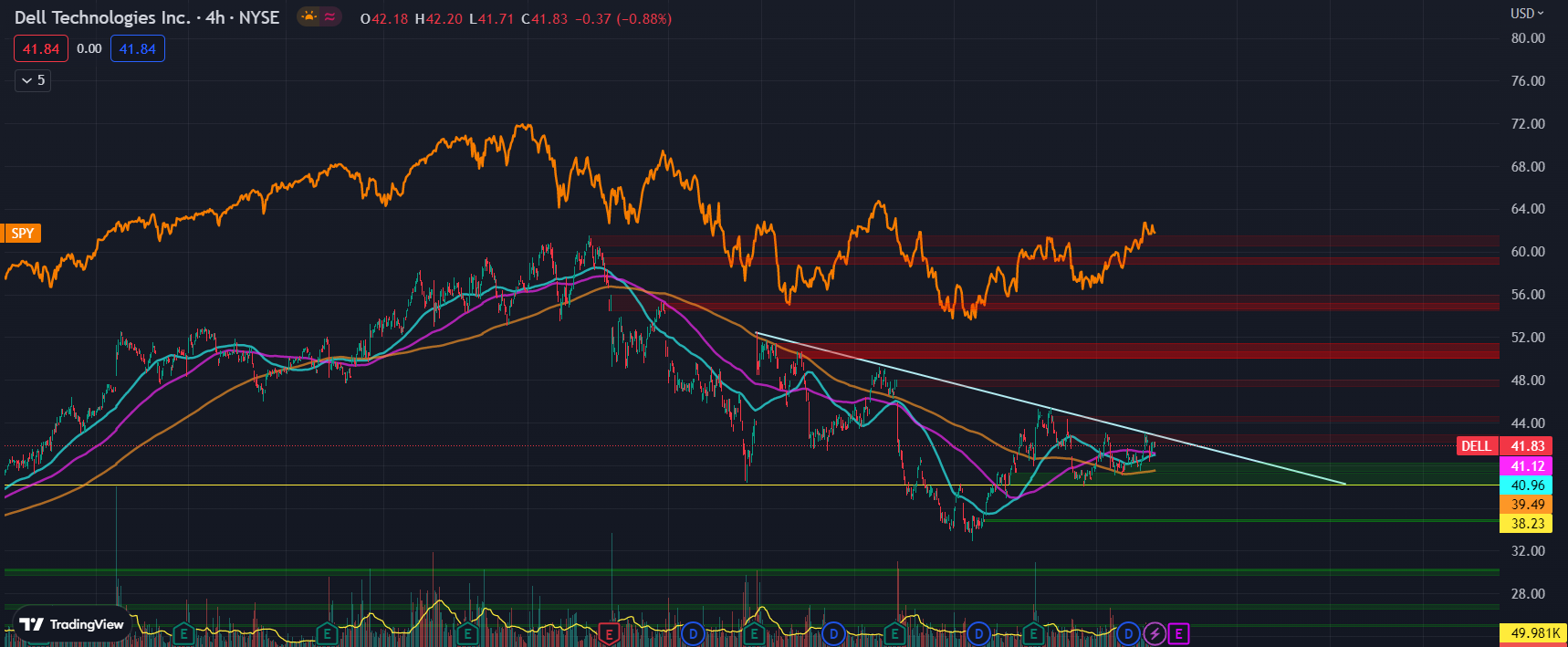Click the pink approximate-data icon beside NYSE

[329, 16]
